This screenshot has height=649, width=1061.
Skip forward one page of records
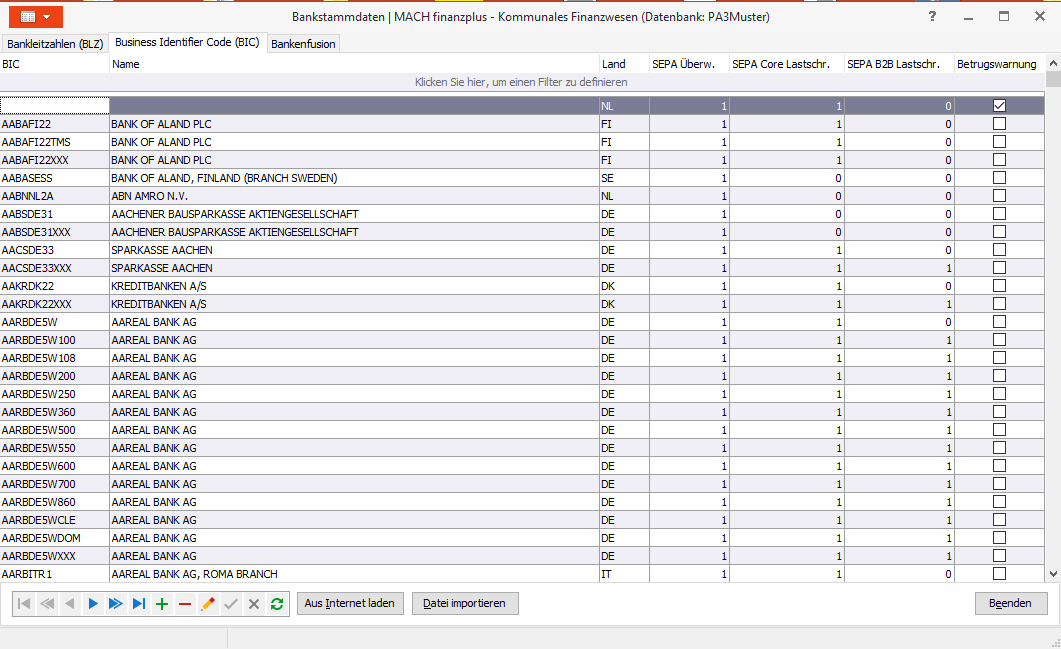point(116,604)
